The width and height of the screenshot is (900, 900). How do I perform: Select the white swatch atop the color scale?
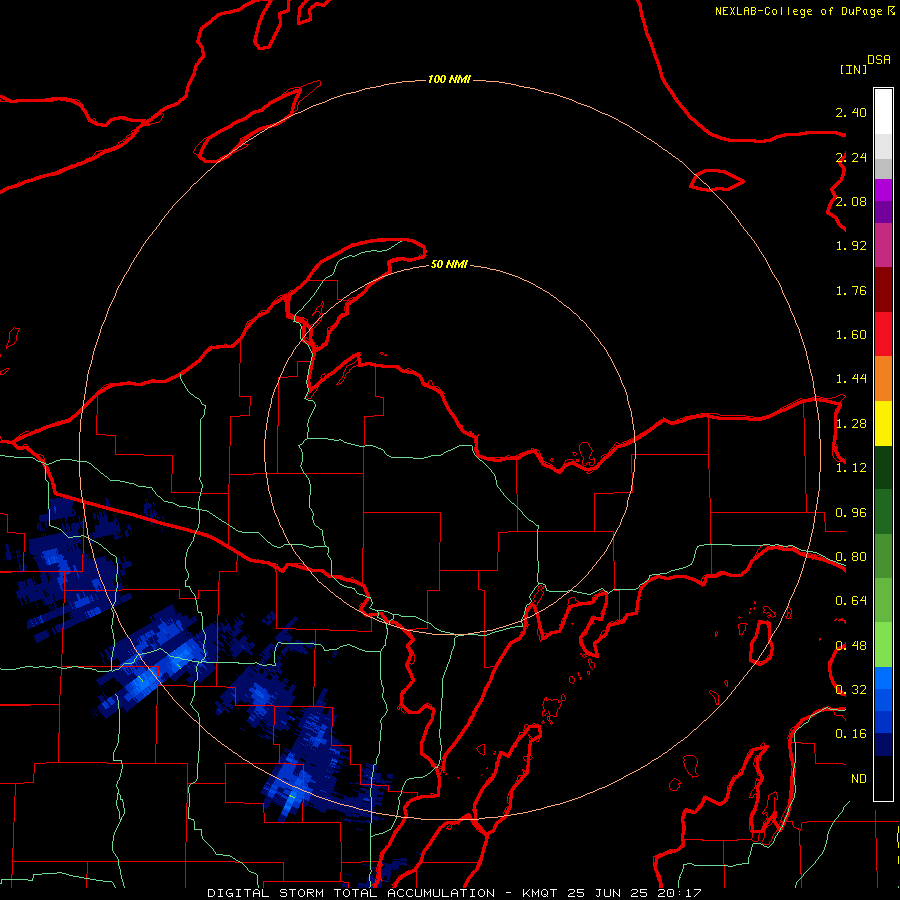point(883,112)
